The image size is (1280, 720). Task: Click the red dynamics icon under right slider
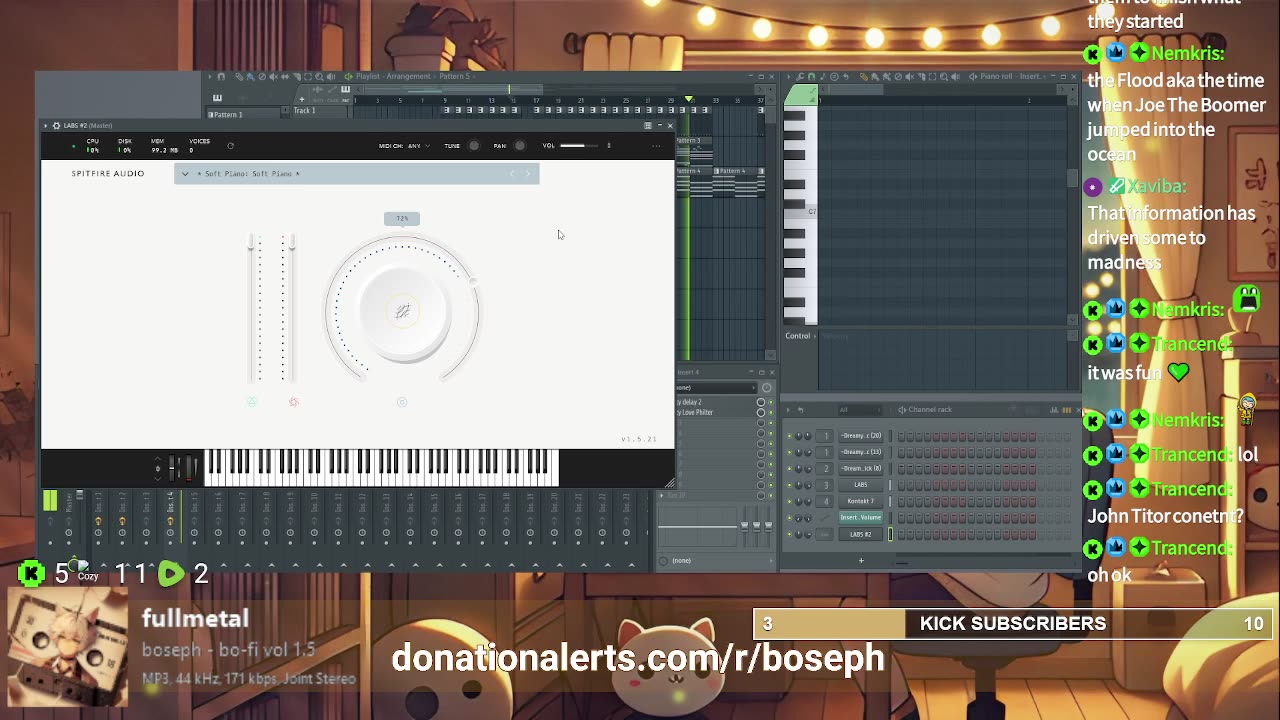click(293, 402)
